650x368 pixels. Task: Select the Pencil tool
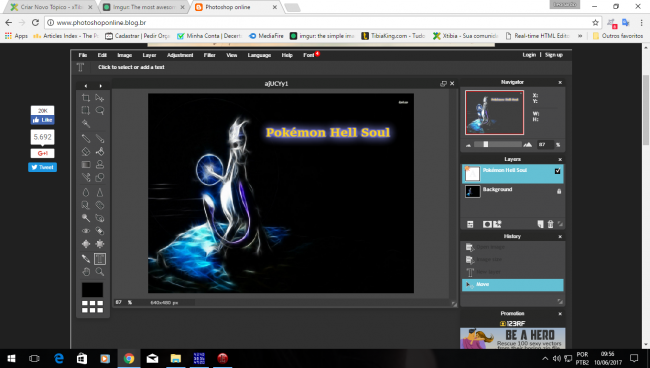tap(86, 138)
